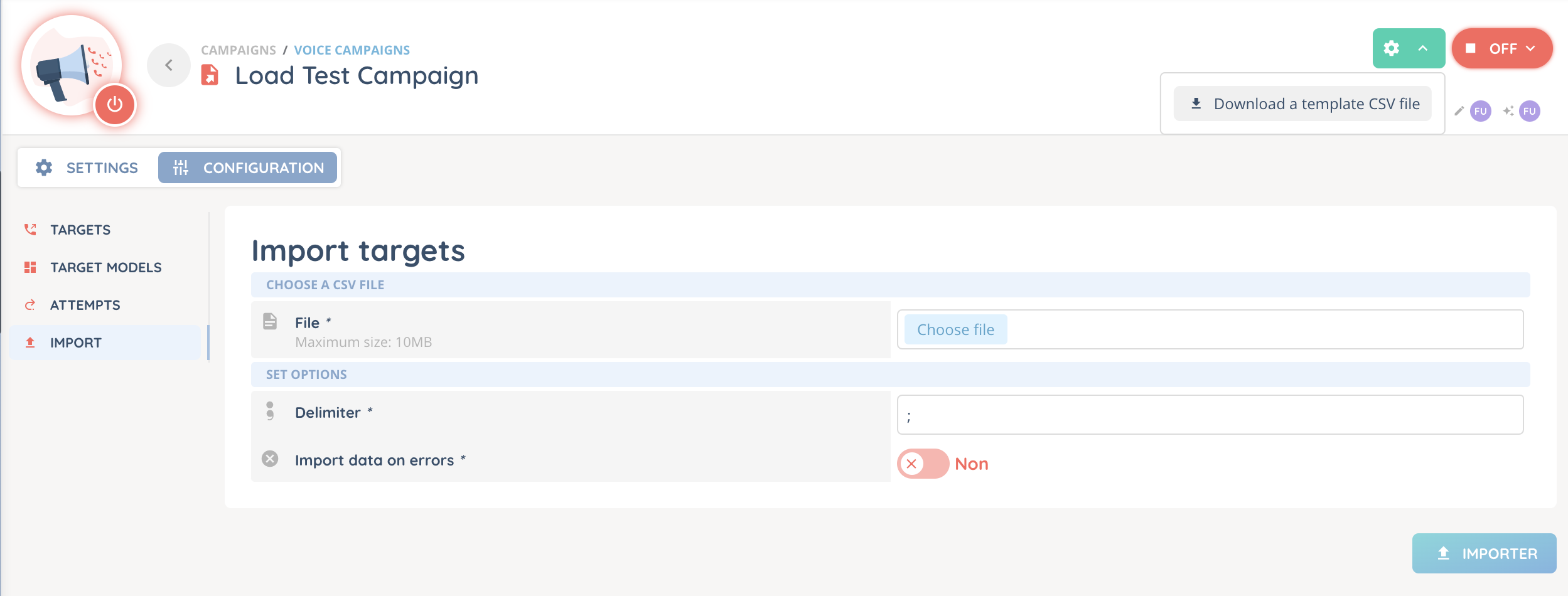1568x596 pixels.
Task: Go back using the left chevron button
Action: click(x=168, y=65)
